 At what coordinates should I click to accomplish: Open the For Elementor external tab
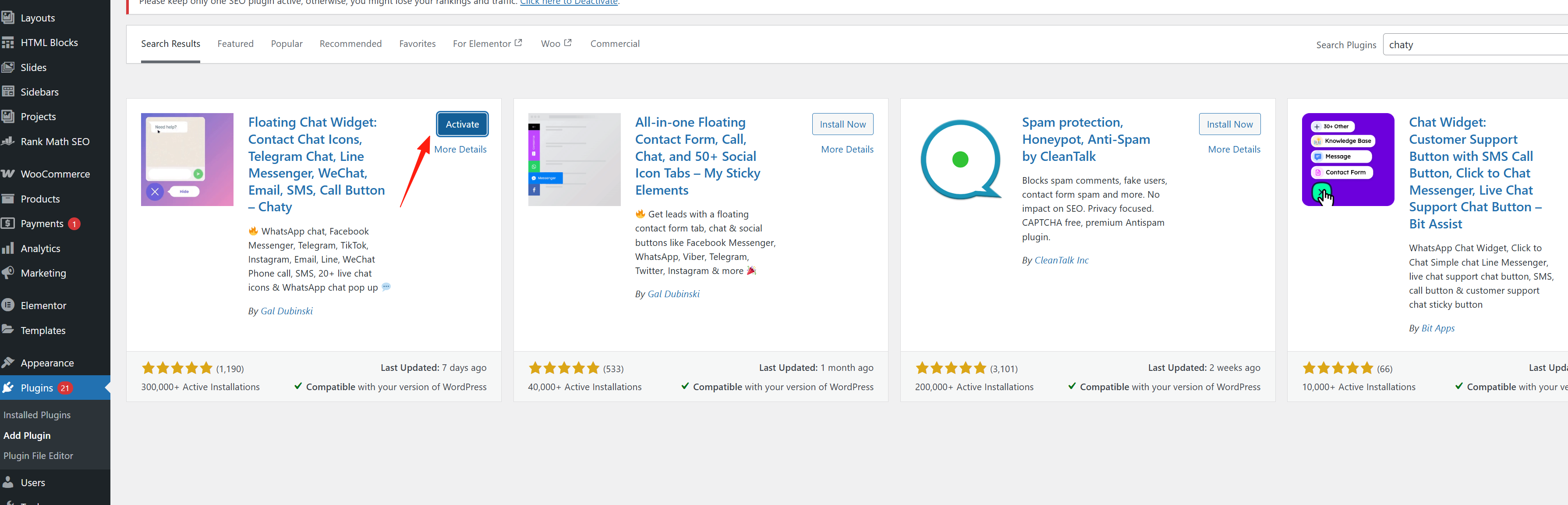click(487, 44)
